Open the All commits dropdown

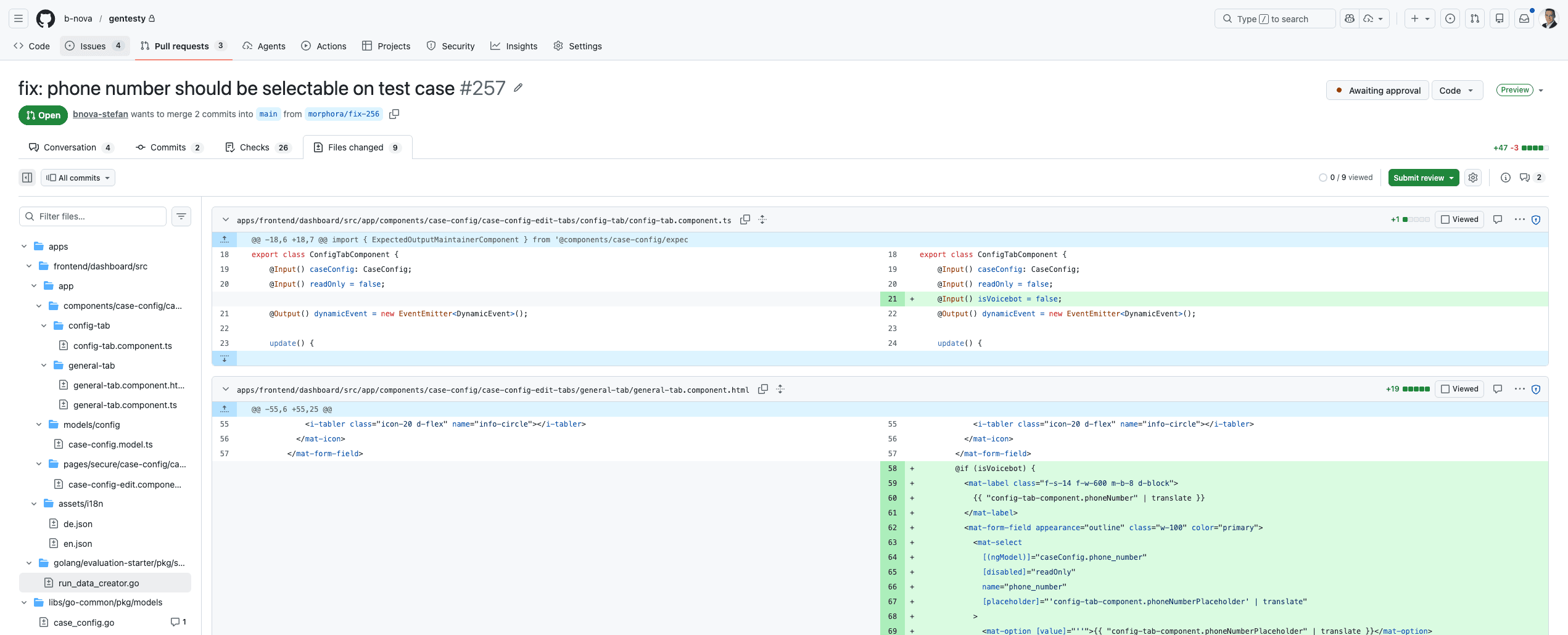[x=78, y=178]
